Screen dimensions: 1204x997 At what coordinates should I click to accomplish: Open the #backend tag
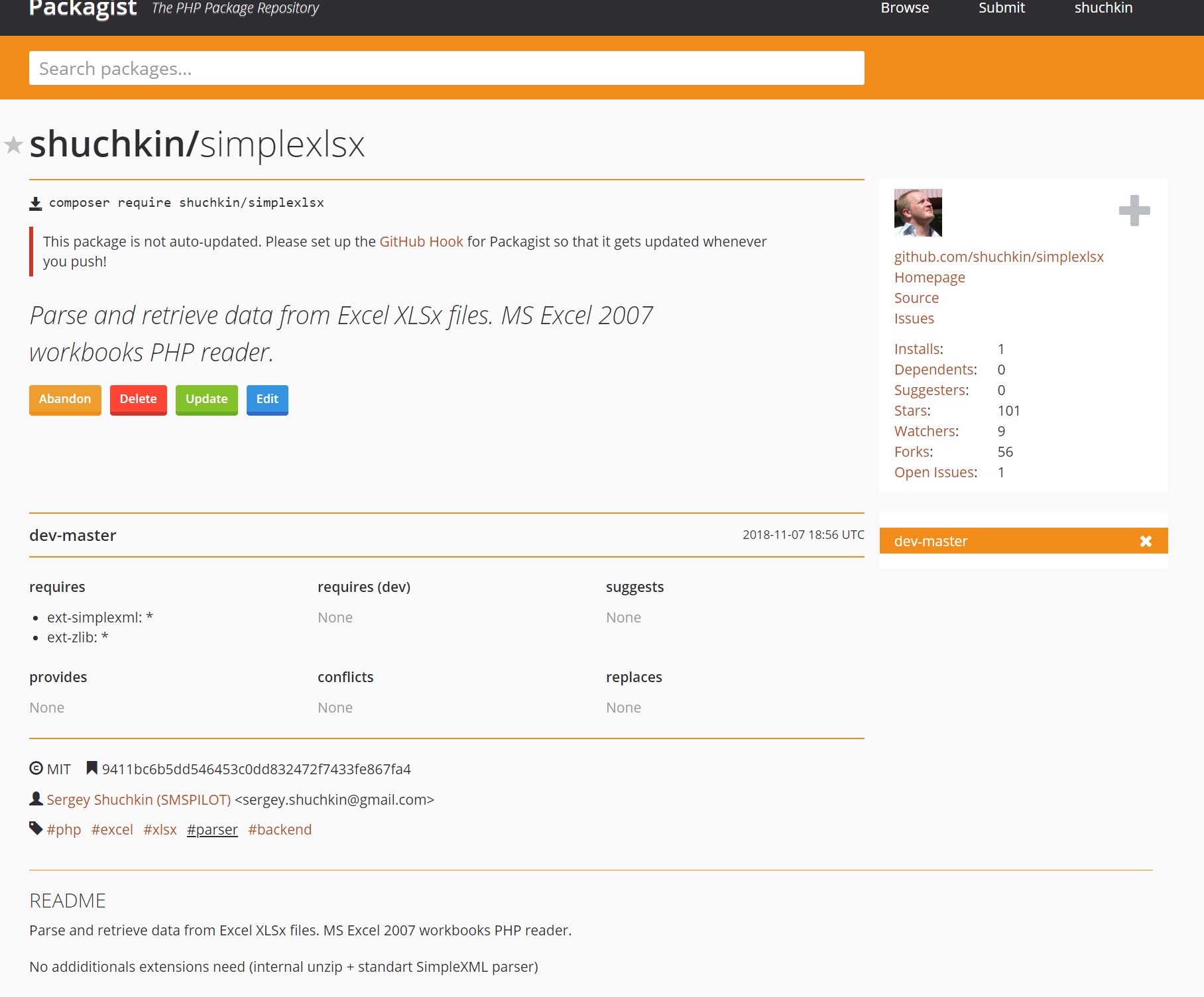pos(280,830)
